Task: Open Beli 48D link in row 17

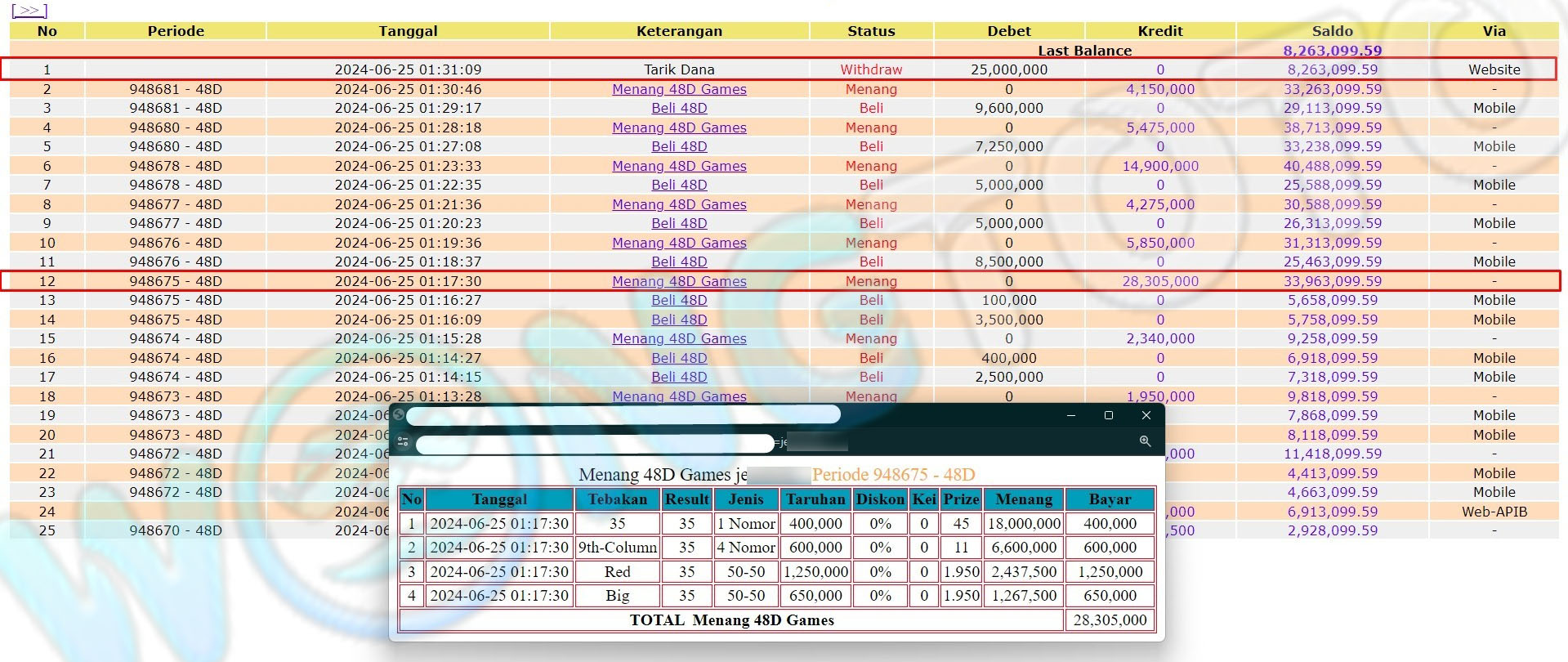Action: point(679,377)
